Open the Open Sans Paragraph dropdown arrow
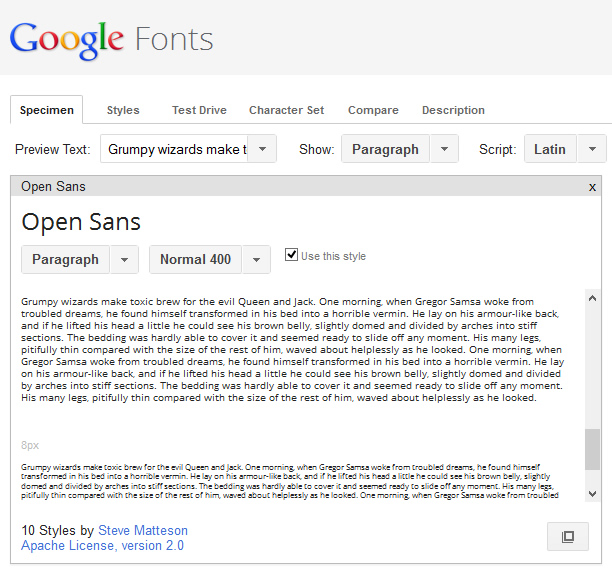This screenshot has width=612, height=577. click(x=125, y=259)
